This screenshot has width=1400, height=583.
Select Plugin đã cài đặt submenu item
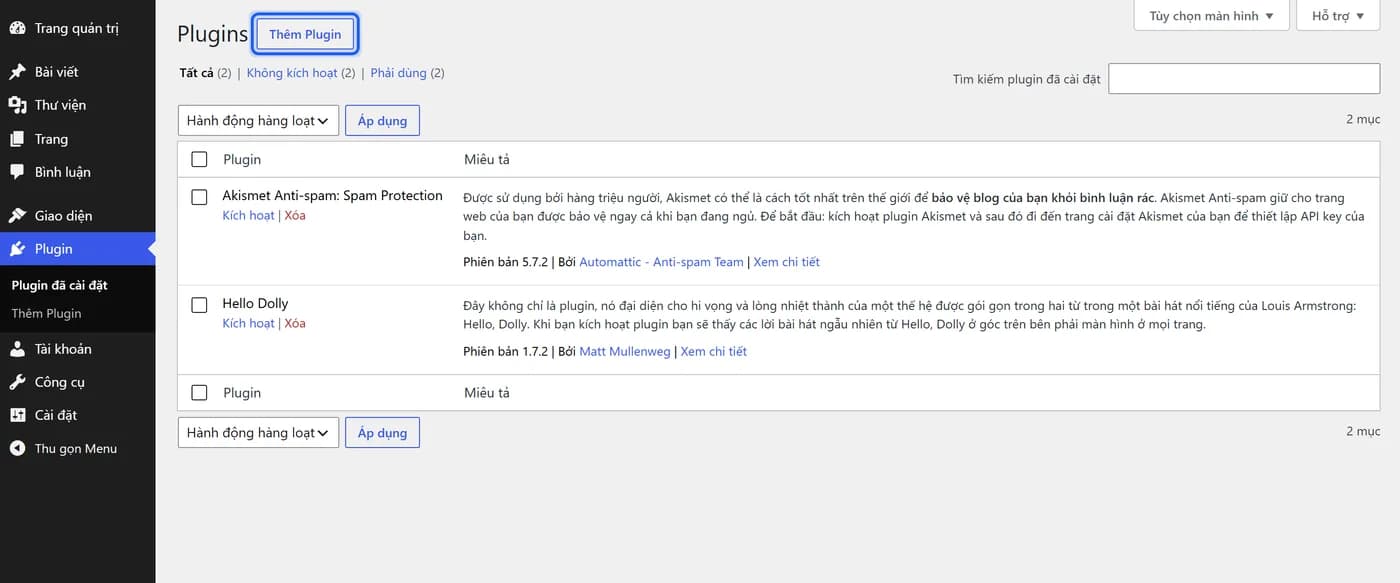(59, 285)
